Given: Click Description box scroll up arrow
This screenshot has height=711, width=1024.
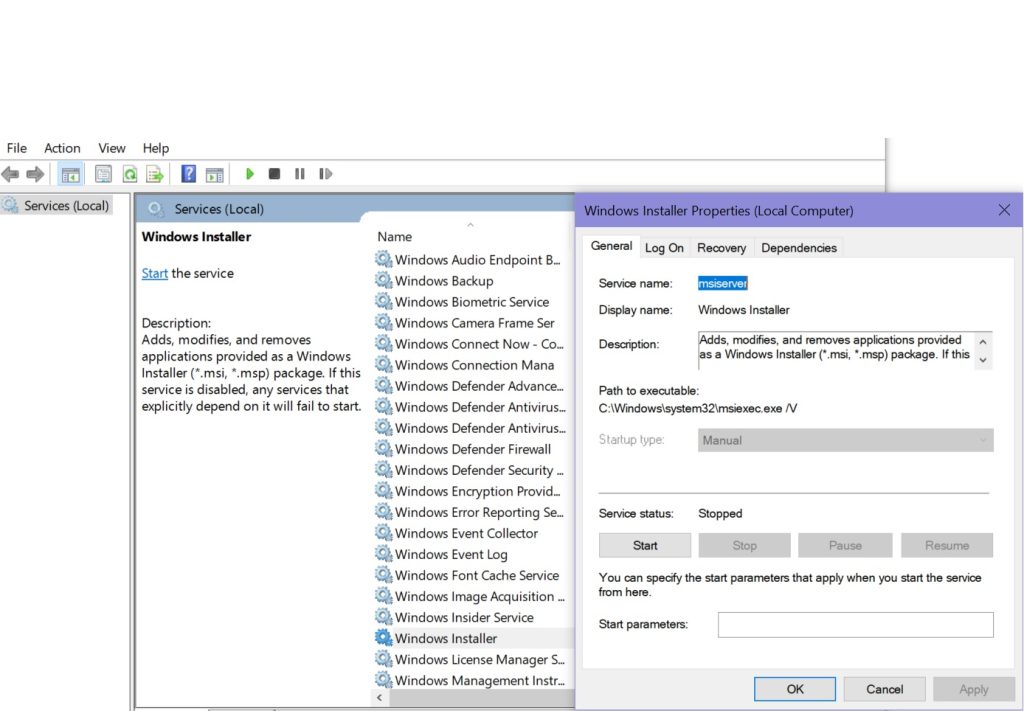Looking at the screenshot, I should [983, 341].
